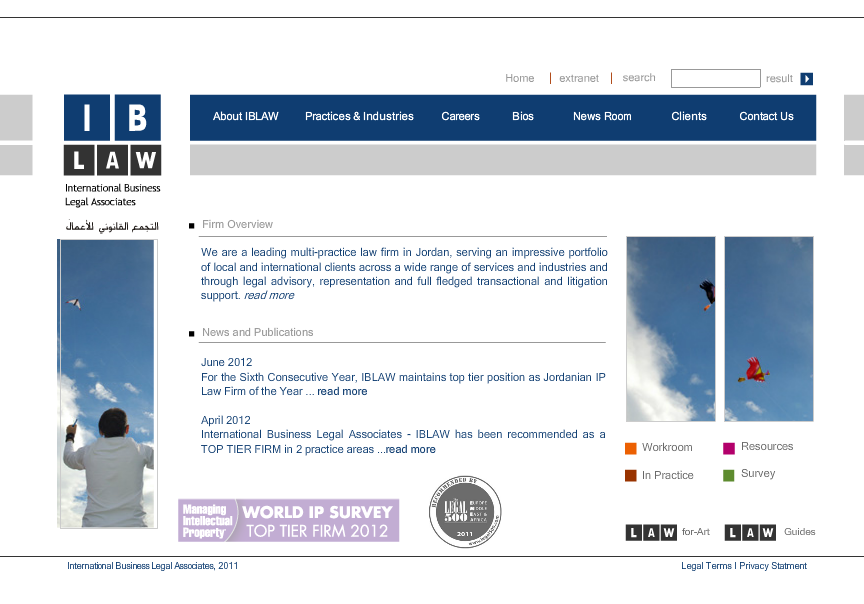Image resolution: width=864 pixels, height=604 pixels.
Task: Open the extranet link
Action: 579,78
